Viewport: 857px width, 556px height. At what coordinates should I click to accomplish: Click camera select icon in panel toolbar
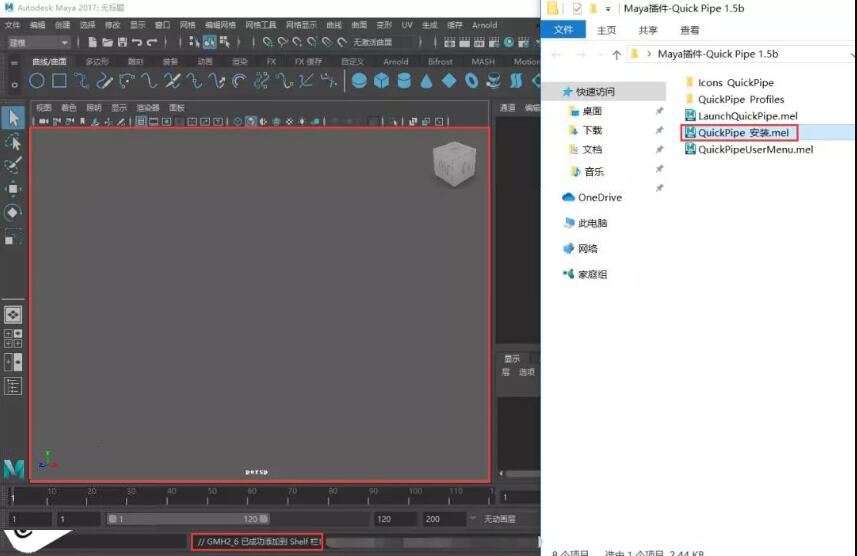tap(44, 121)
